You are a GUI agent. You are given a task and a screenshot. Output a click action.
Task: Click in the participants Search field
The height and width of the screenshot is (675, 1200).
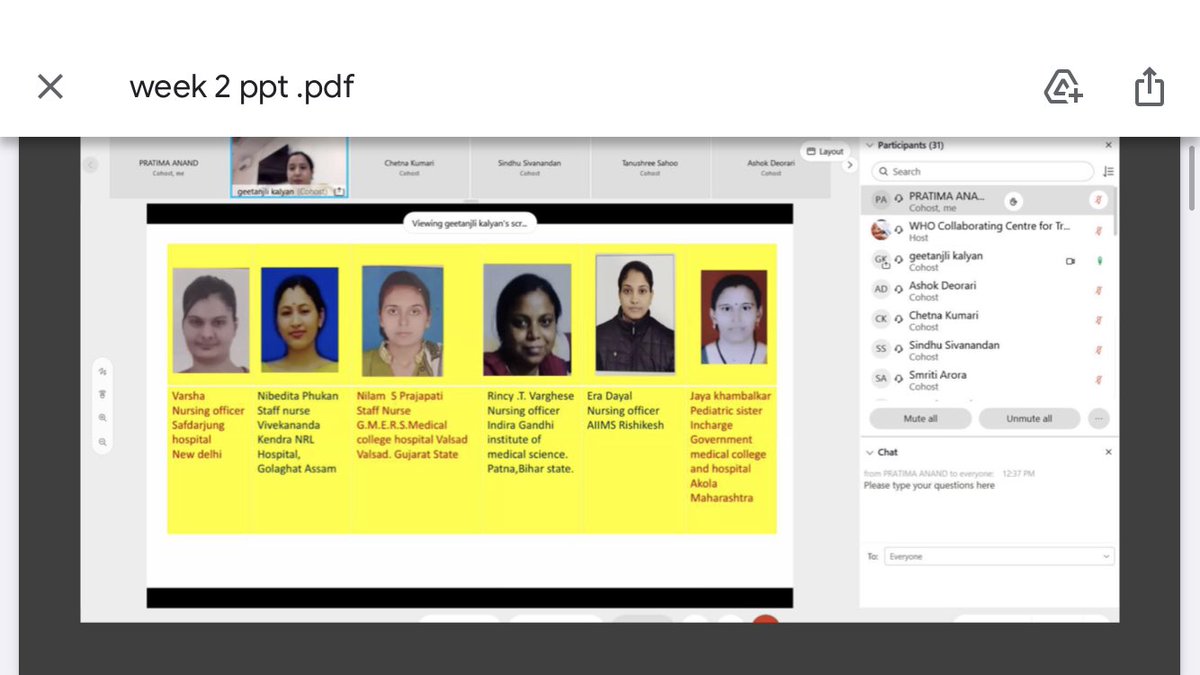(x=983, y=172)
